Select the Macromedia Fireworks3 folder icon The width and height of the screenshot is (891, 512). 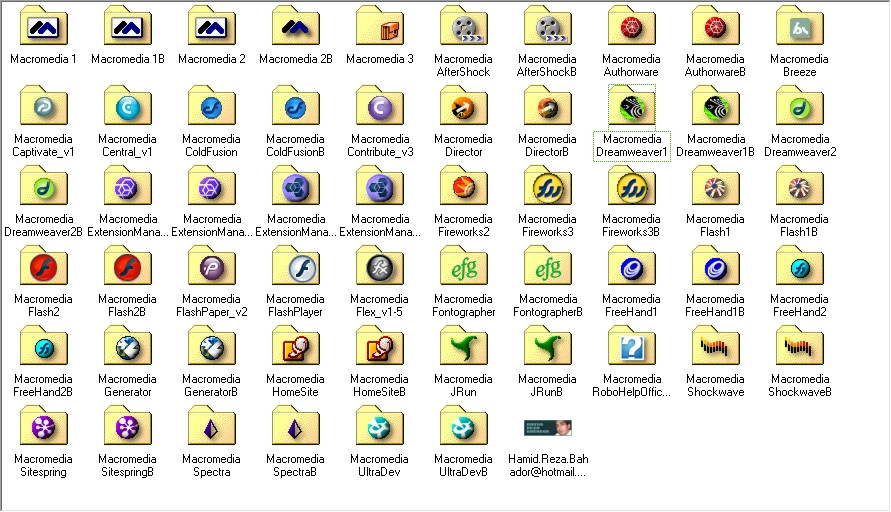click(547, 185)
